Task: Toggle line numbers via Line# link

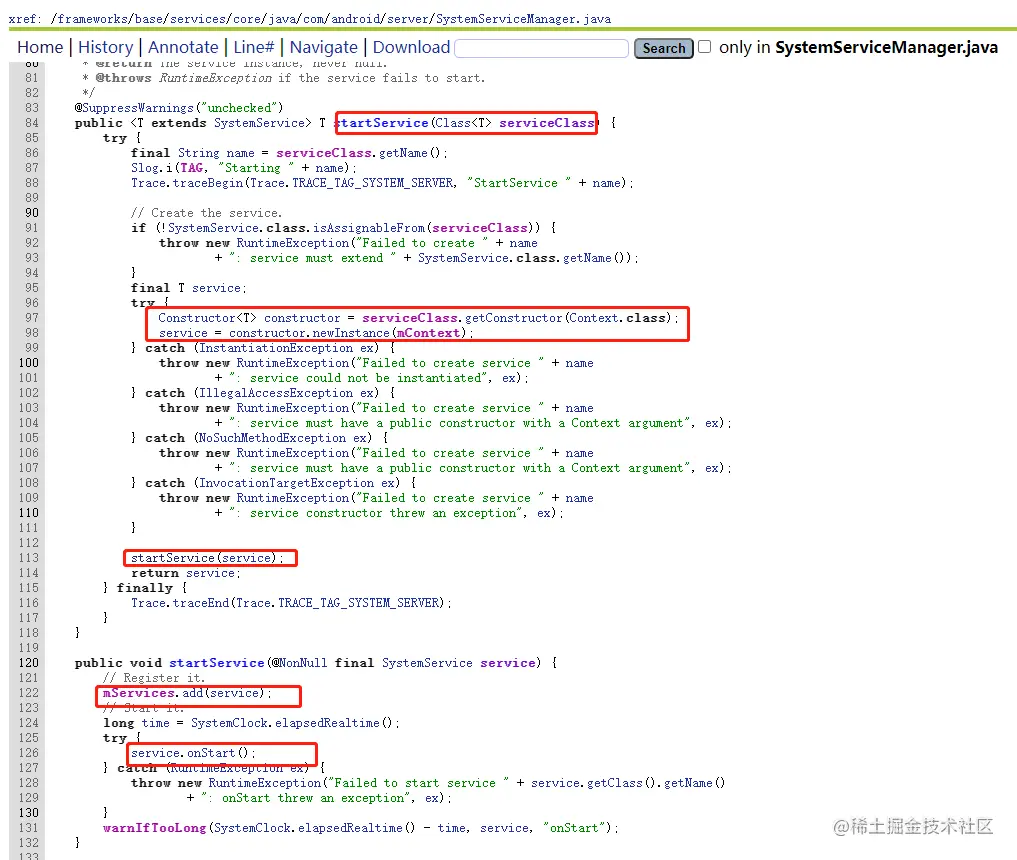Action: tap(254, 47)
